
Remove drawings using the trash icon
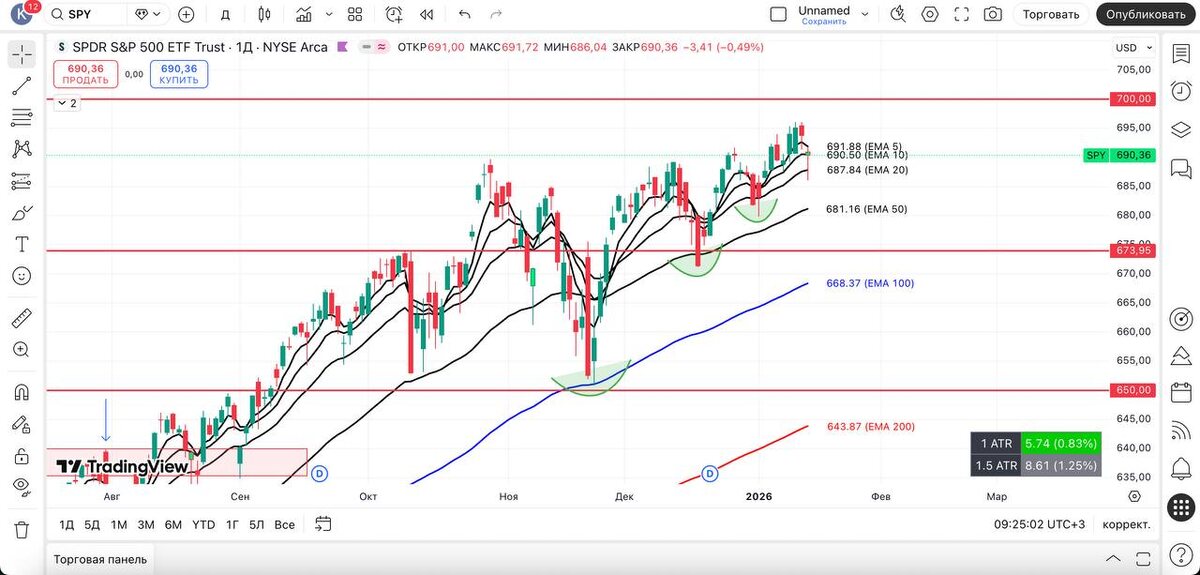pyautogui.click(x=22, y=529)
